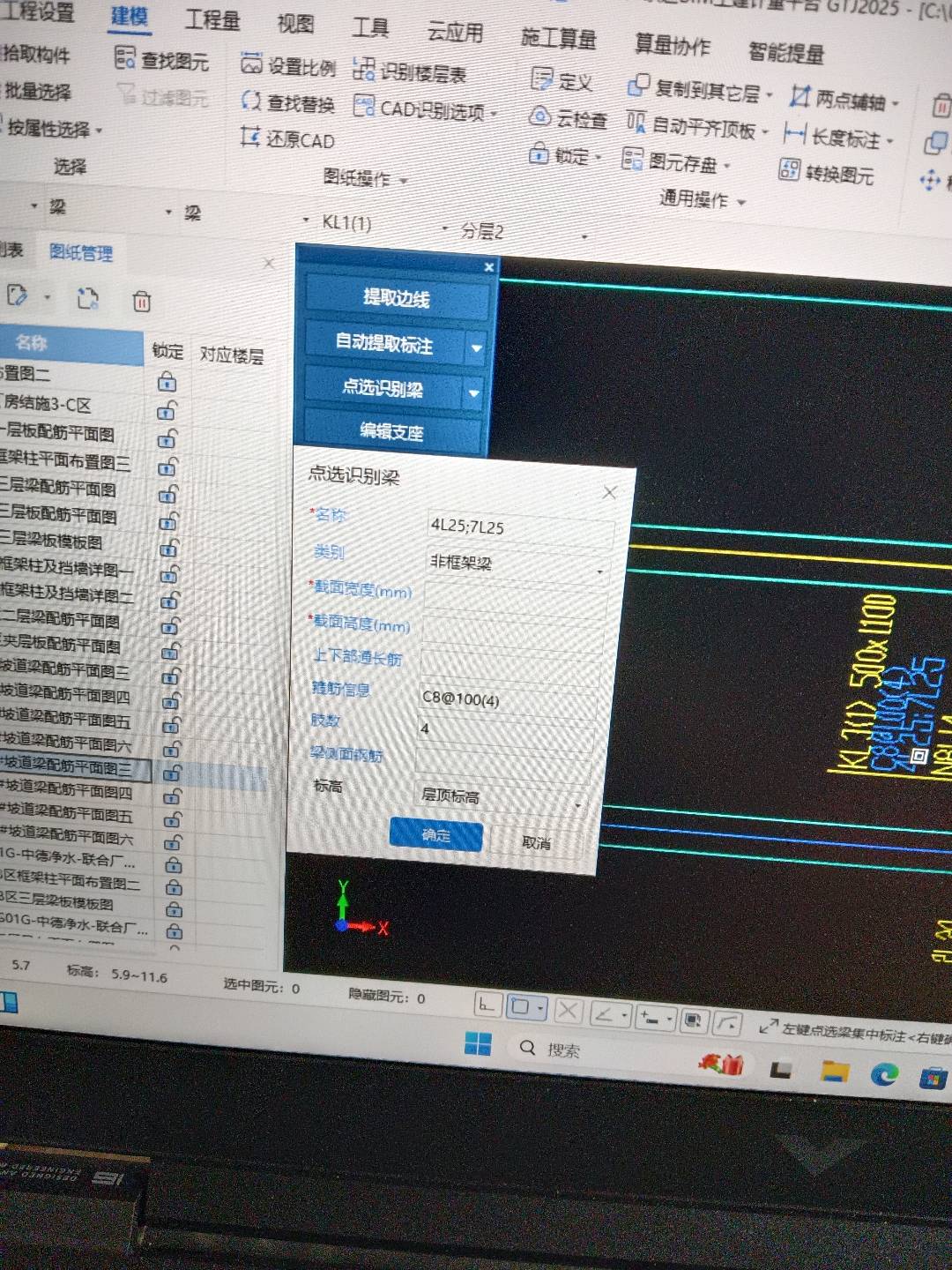Click 取消 in the 点选识别梁 dialog
Screen dimensions: 952x1270
tap(536, 843)
